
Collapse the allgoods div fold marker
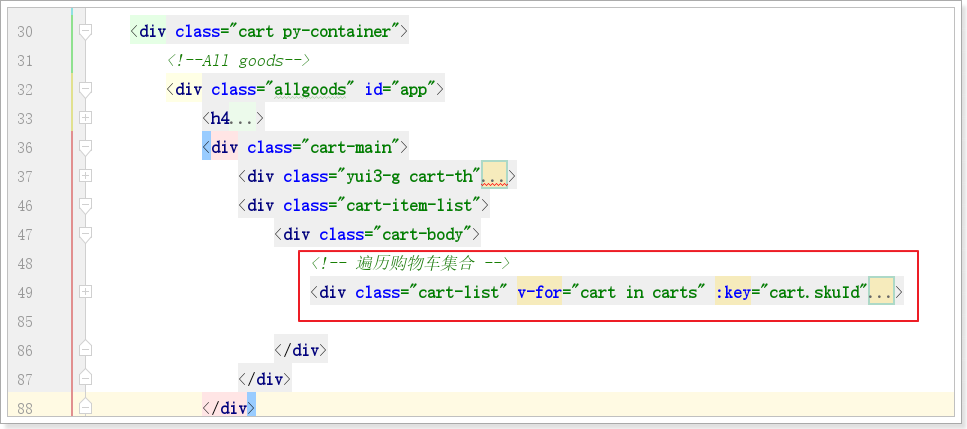point(85,90)
